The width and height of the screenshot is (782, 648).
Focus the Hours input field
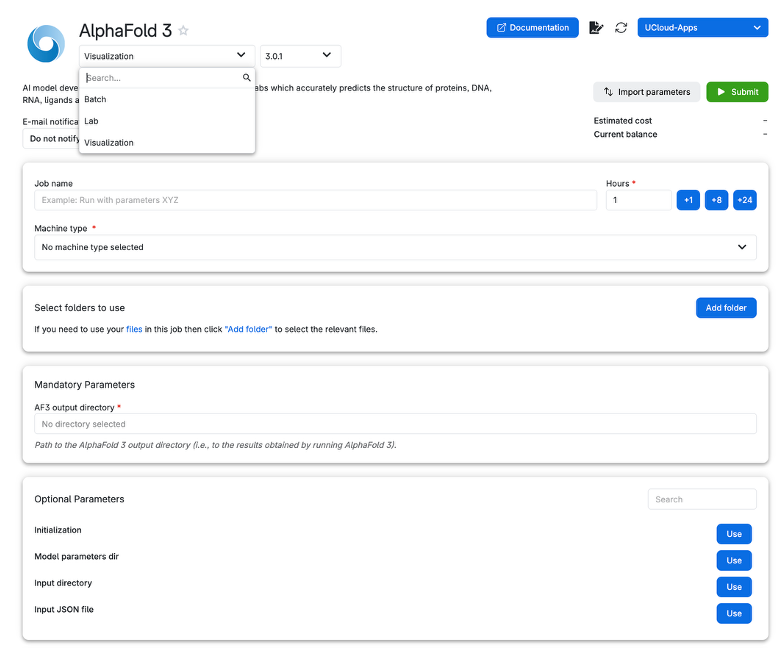pyautogui.click(x=638, y=200)
